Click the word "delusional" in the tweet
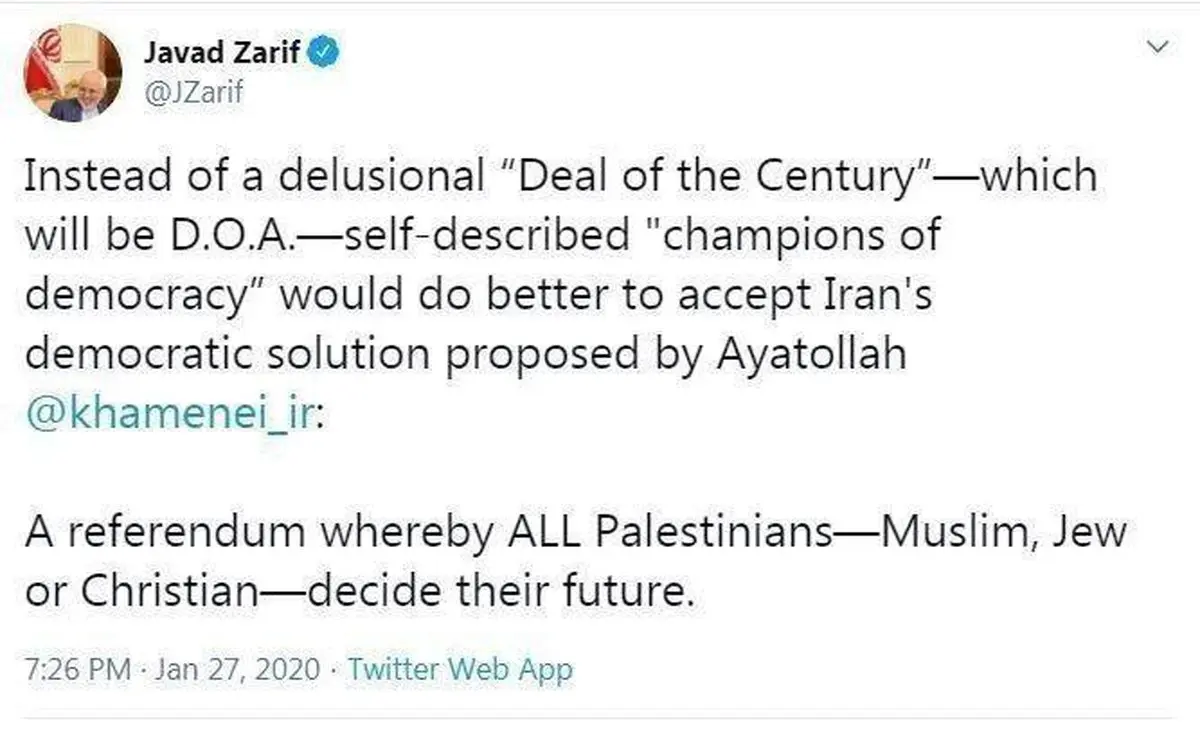This screenshot has width=1200, height=730. click(x=379, y=178)
